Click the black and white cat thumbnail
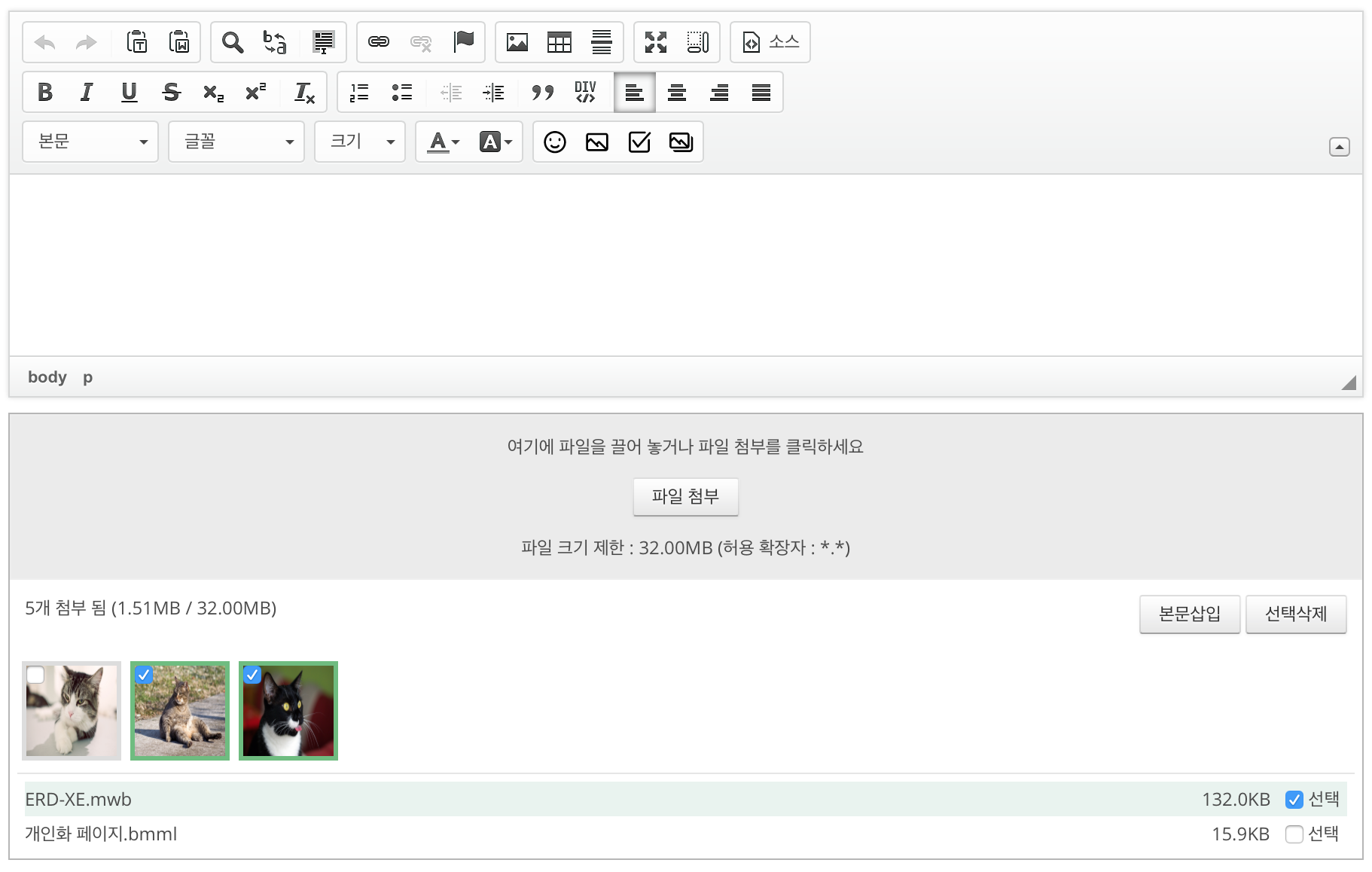The width and height of the screenshot is (1372, 872). 288,712
